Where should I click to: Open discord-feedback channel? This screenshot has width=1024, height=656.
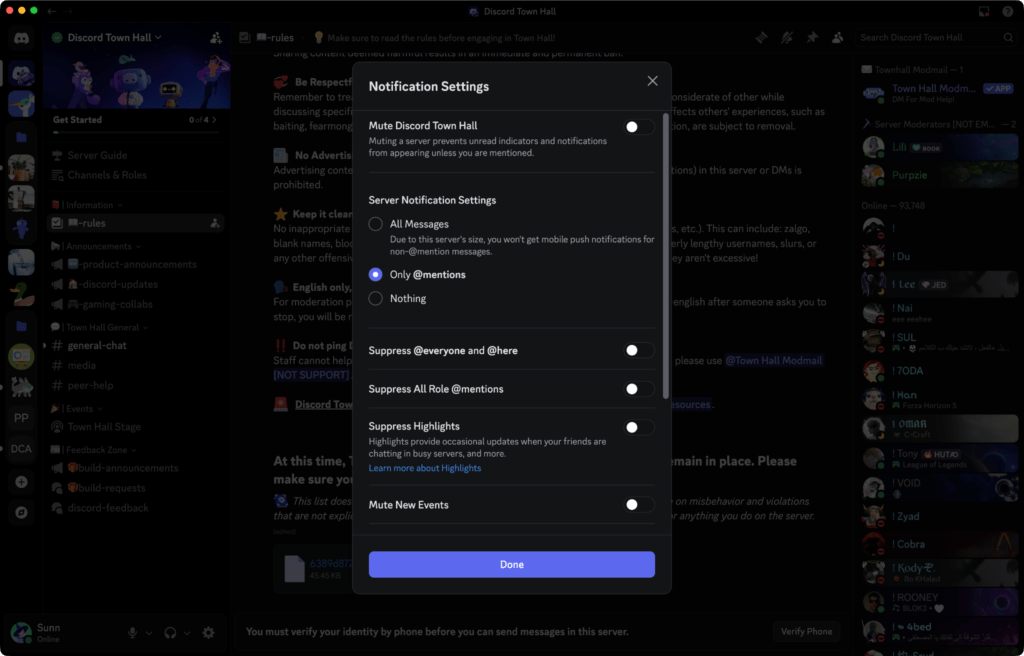[136, 508]
